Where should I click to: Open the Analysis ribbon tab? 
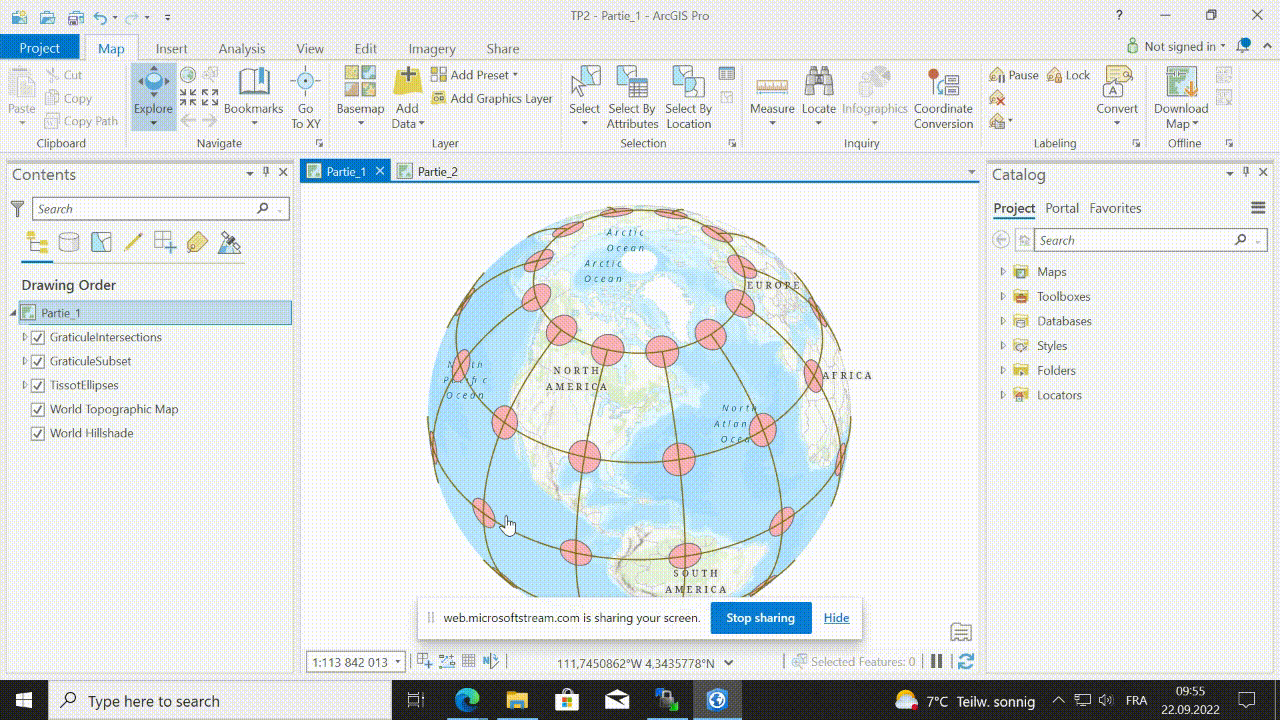click(242, 48)
